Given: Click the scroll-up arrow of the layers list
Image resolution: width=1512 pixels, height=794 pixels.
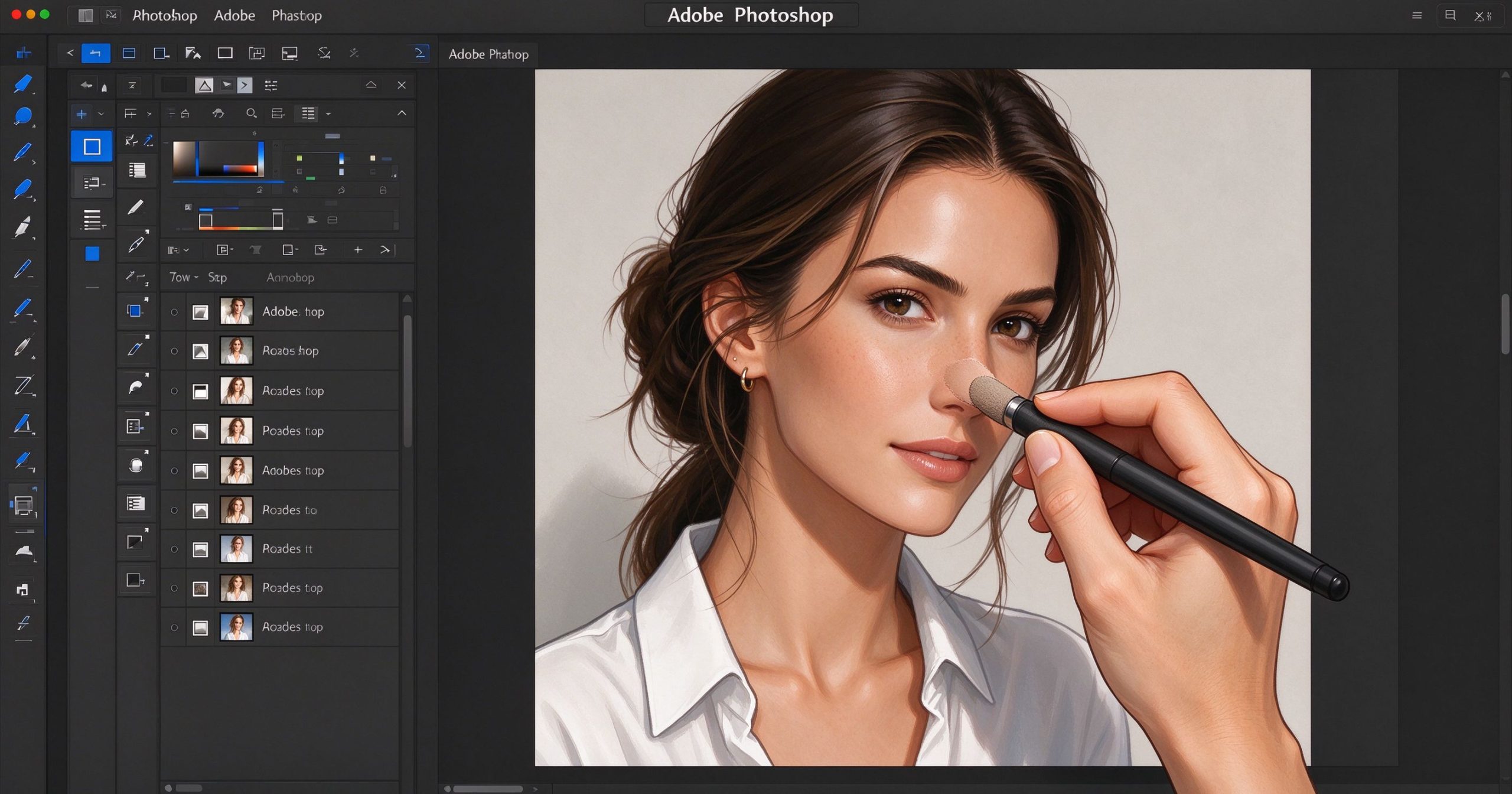Looking at the screenshot, I should 407,299.
